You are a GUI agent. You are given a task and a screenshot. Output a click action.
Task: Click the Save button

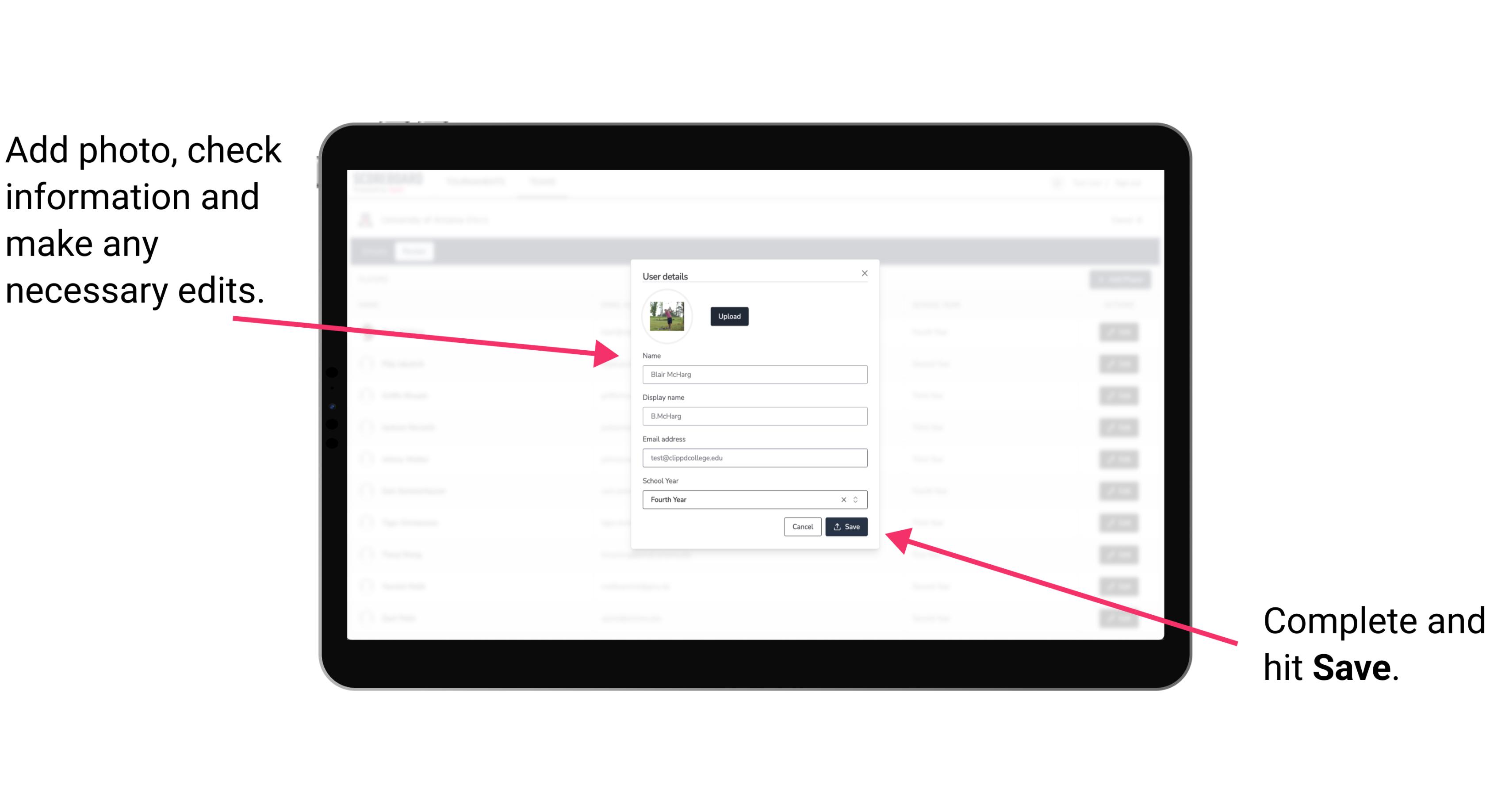(x=846, y=527)
